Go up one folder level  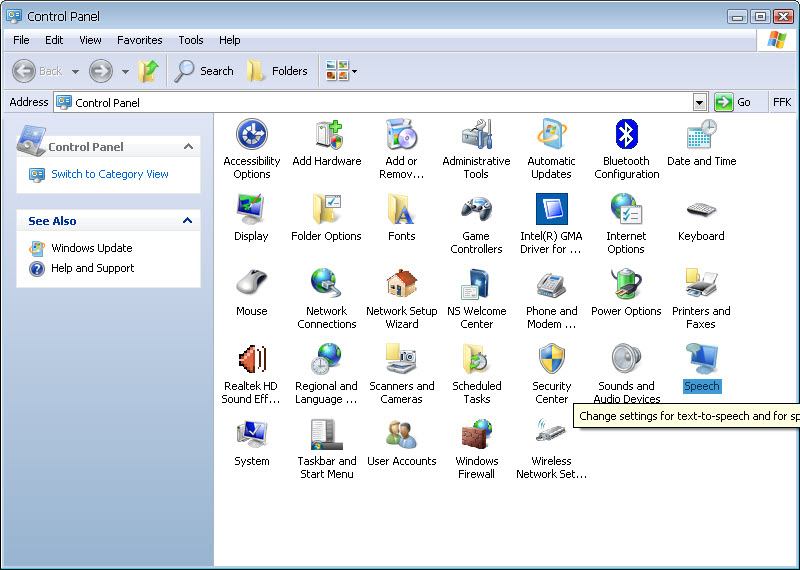[148, 71]
